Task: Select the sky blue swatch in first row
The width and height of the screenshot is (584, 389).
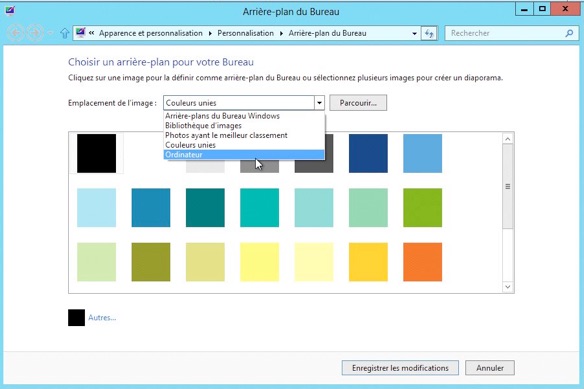Action: tap(423, 154)
